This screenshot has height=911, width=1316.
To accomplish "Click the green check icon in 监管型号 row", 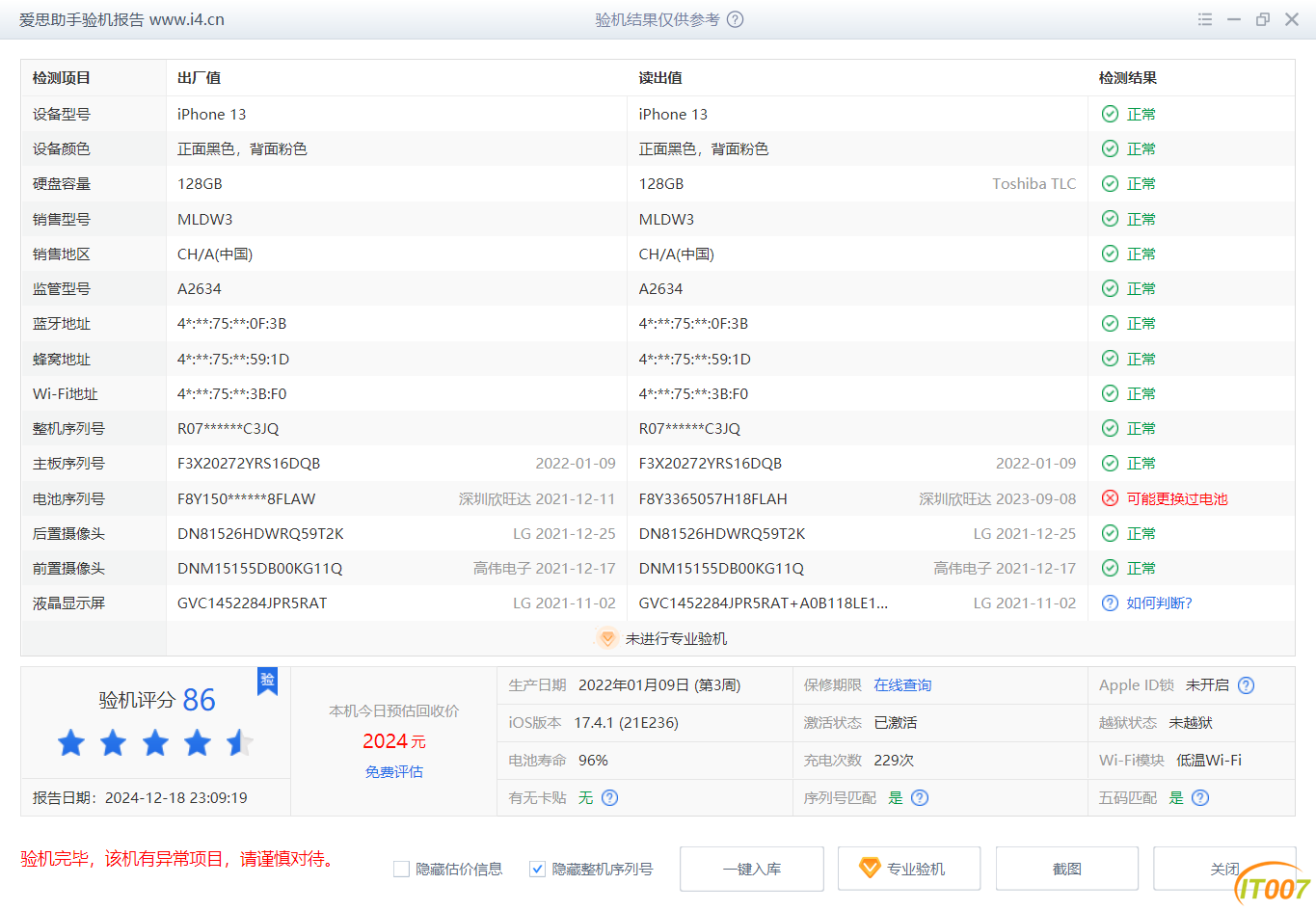I will [x=1110, y=288].
